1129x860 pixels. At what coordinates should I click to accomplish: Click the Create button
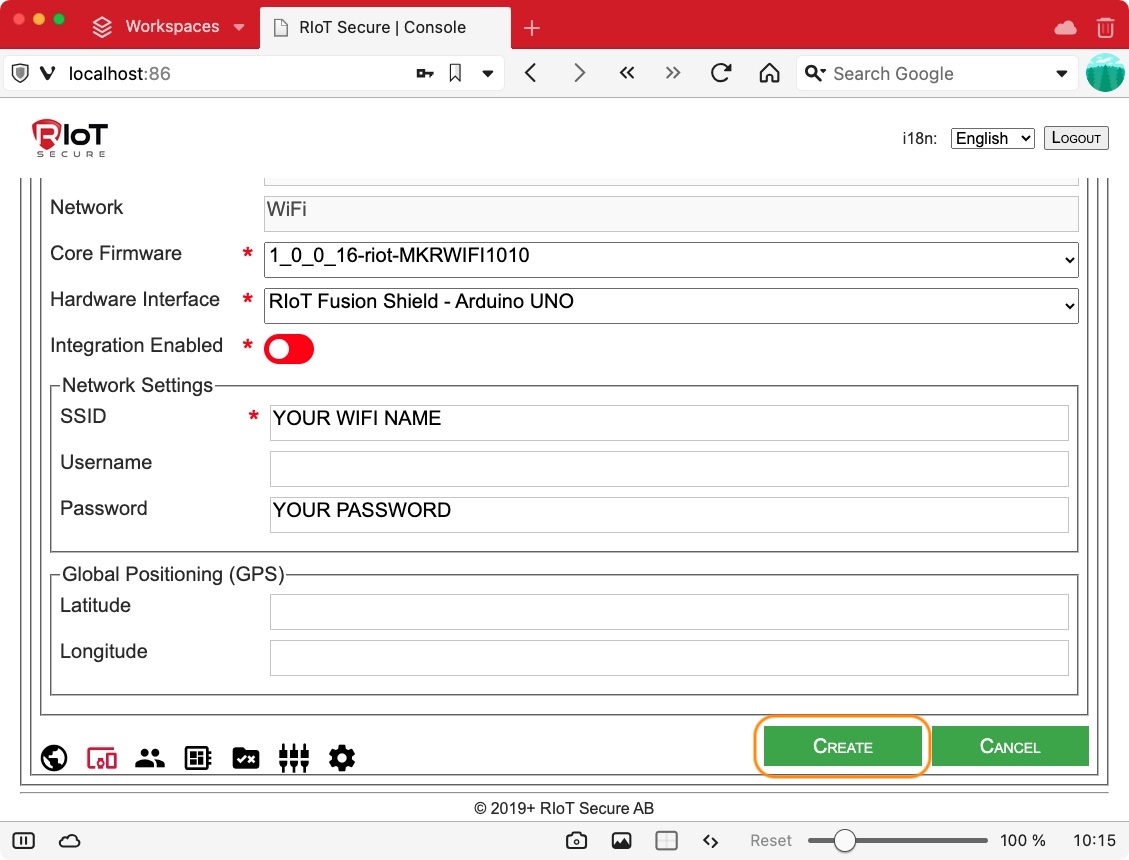point(842,746)
